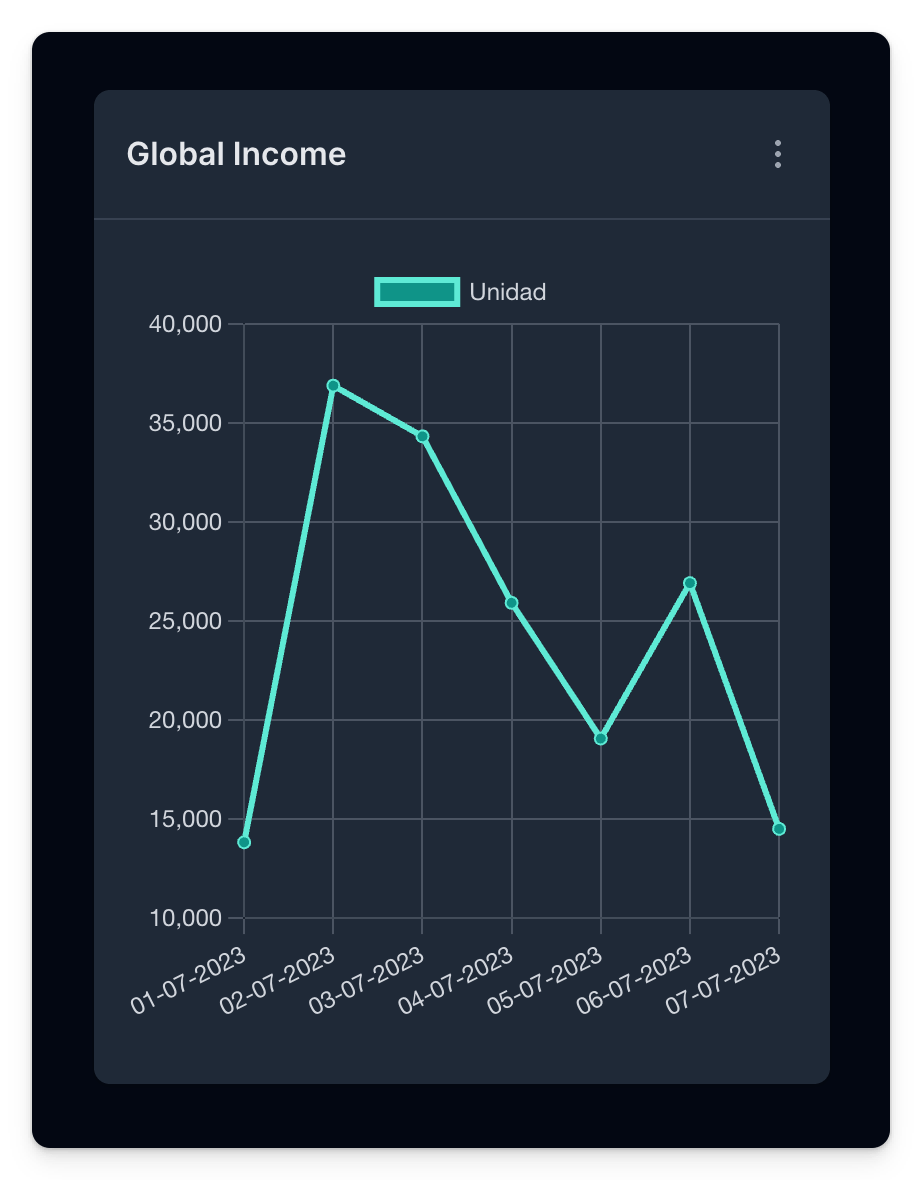Screen dimensions: 922x1180
Task: Click the last data point, 07-07-2023
Action: pos(779,829)
